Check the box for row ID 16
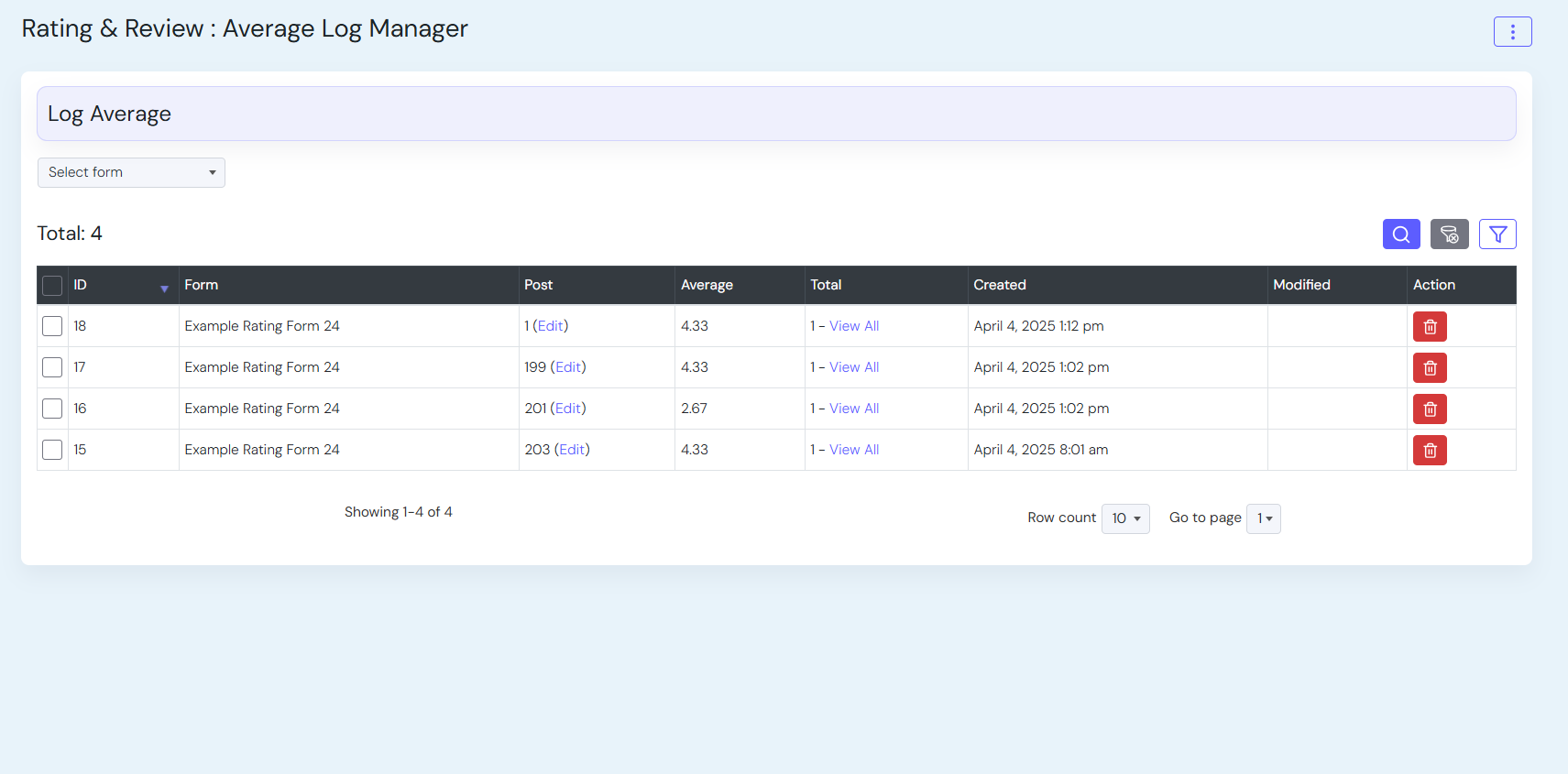1568x774 pixels. [x=52, y=409]
